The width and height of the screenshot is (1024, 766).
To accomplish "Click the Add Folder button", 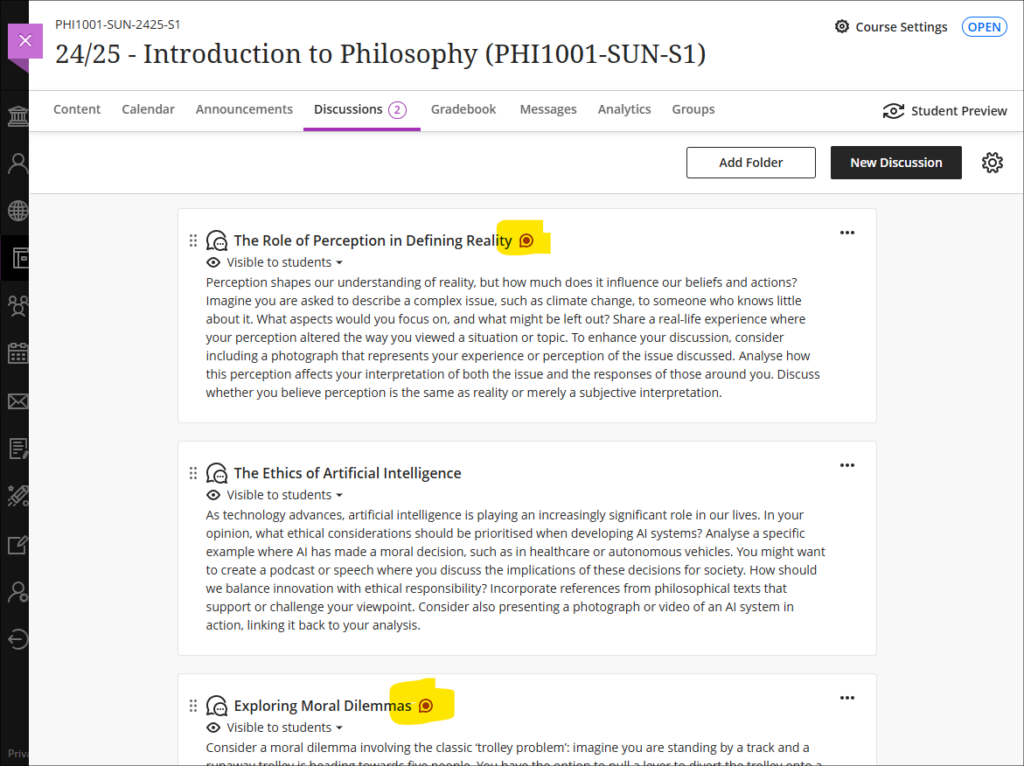I will 750,163.
